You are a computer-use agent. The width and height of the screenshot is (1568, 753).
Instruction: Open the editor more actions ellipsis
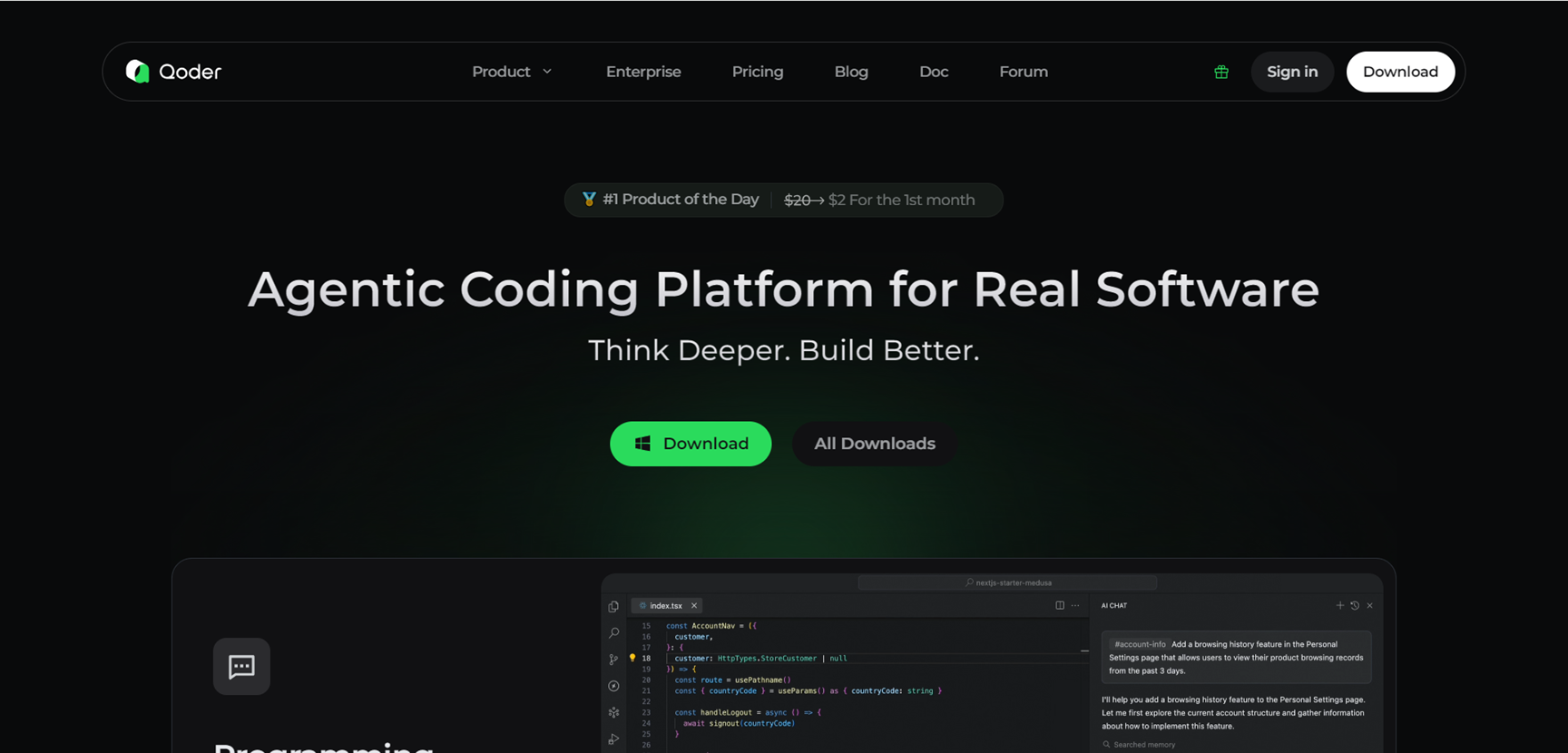coord(1075,605)
